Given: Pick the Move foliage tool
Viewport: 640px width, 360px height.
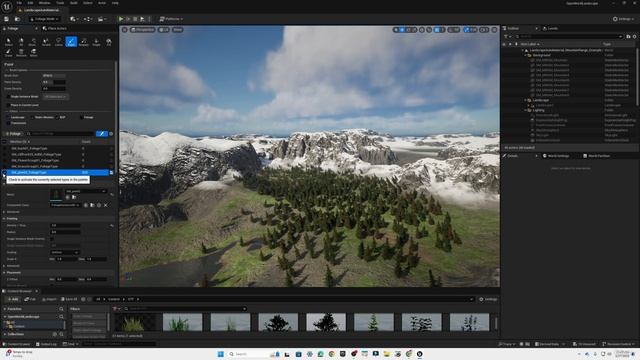Looking at the screenshot, I should 33,53.
